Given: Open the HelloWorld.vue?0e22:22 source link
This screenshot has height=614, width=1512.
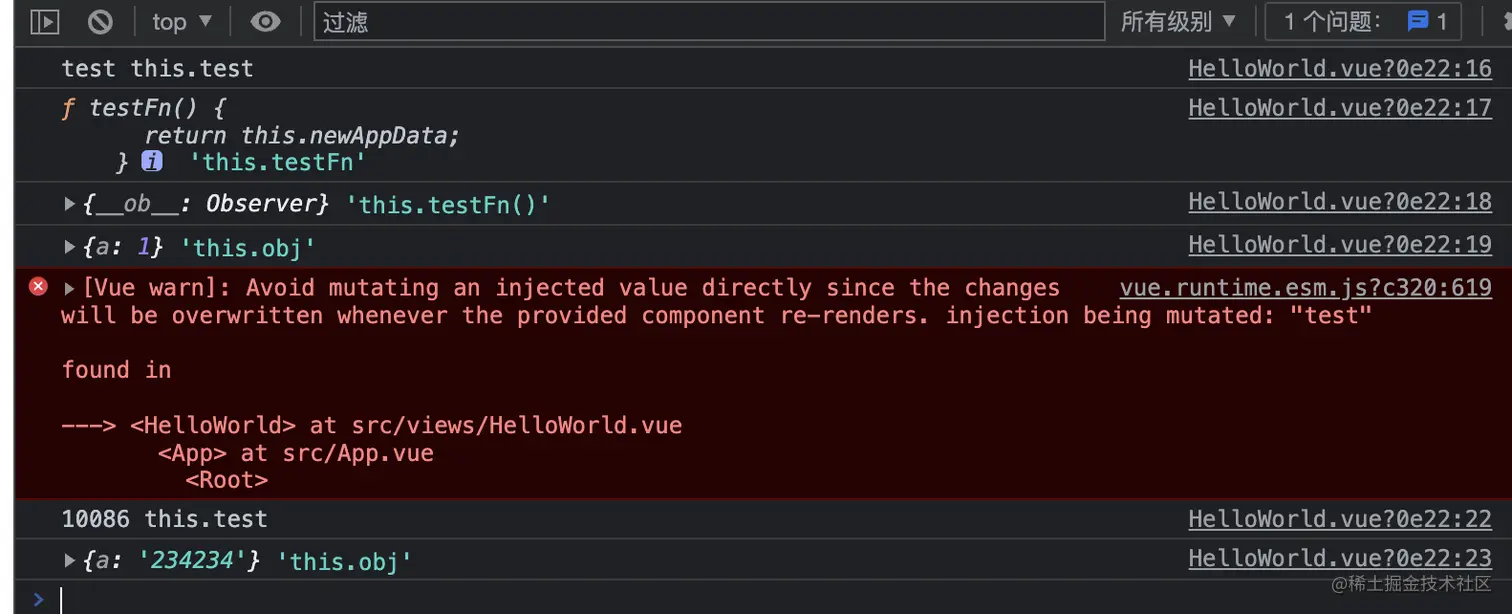Looking at the screenshot, I should (1339, 518).
